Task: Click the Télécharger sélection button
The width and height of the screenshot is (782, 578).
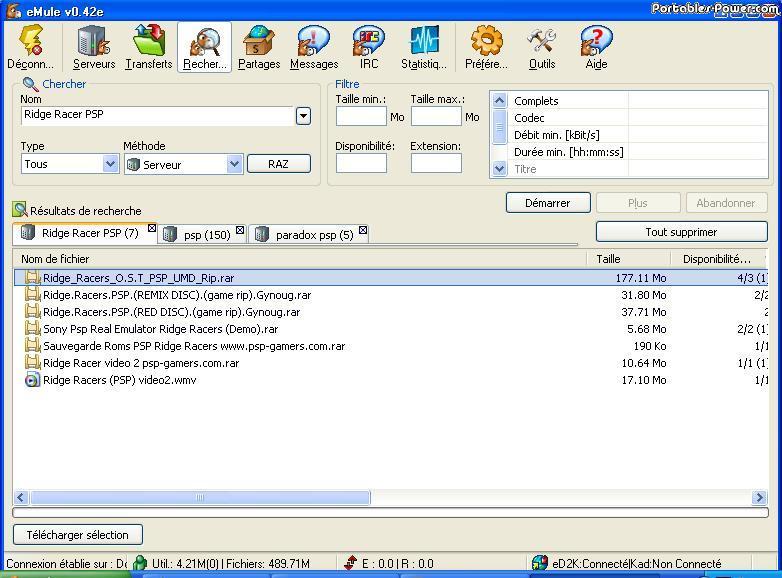Action: pos(78,535)
